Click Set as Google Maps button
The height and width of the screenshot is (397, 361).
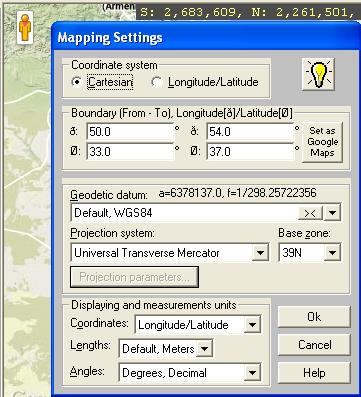click(x=322, y=142)
